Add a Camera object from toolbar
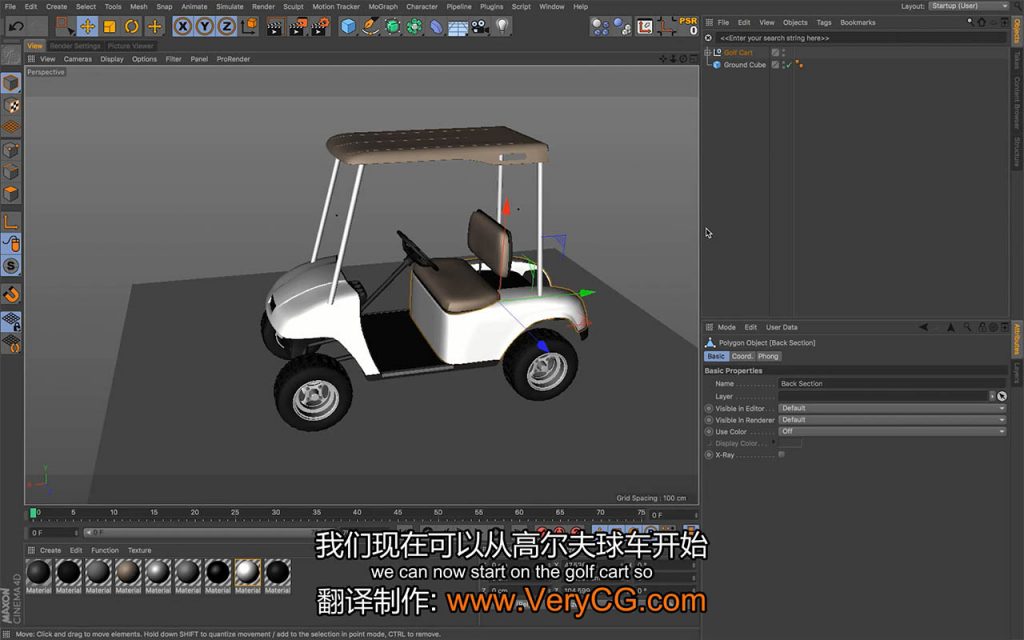This screenshot has width=1024, height=640. (480, 26)
